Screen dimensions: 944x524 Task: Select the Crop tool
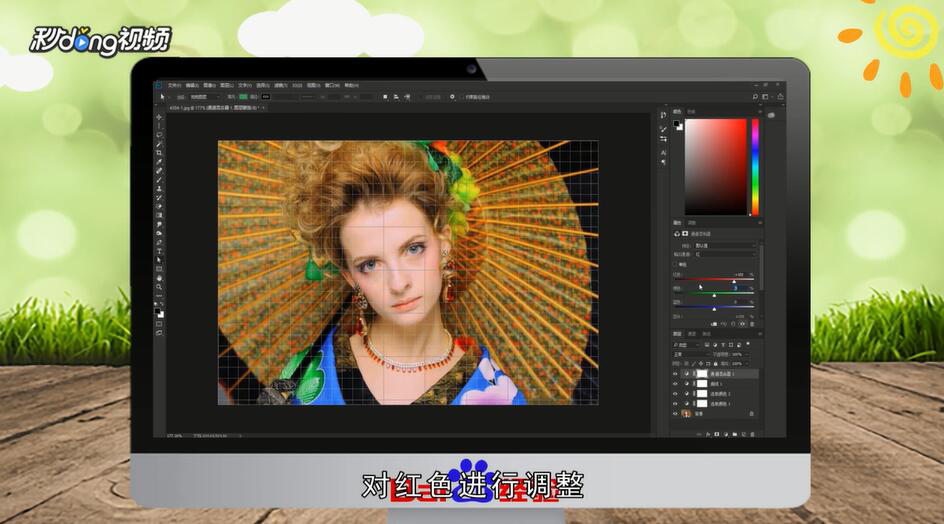(159, 153)
